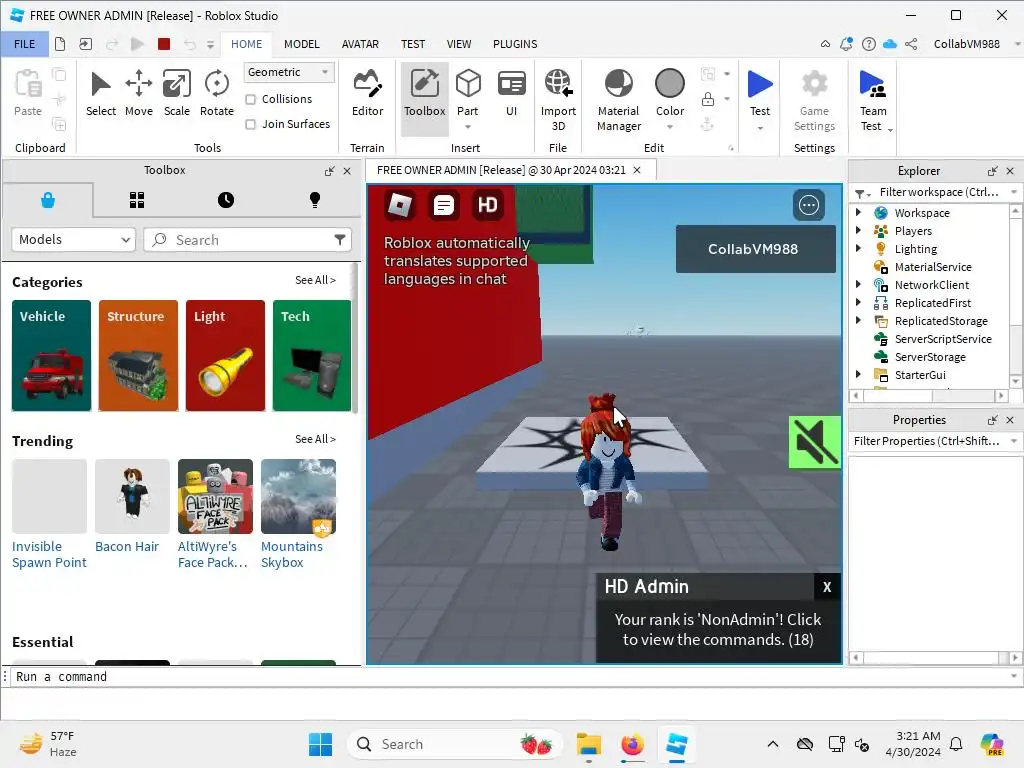
Task: Click the notifications bell in title ribbon
Action: pyautogui.click(x=846, y=44)
